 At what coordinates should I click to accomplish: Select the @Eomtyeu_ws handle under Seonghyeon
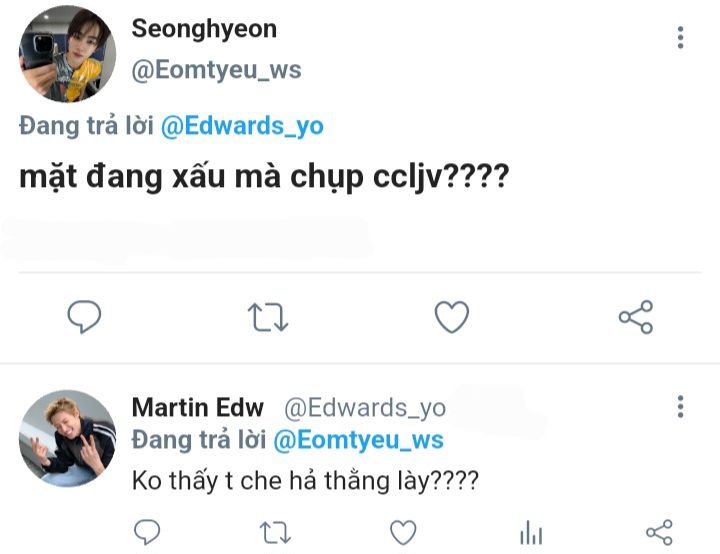(x=217, y=70)
